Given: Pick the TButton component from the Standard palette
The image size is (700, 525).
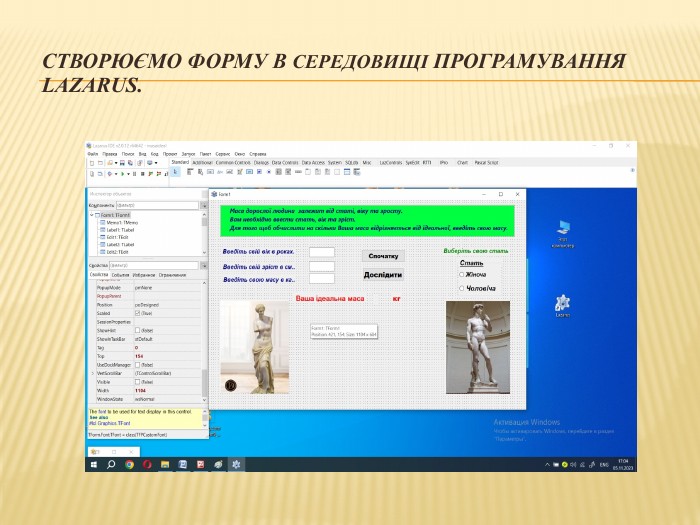Looking at the screenshot, I should (210, 172).
